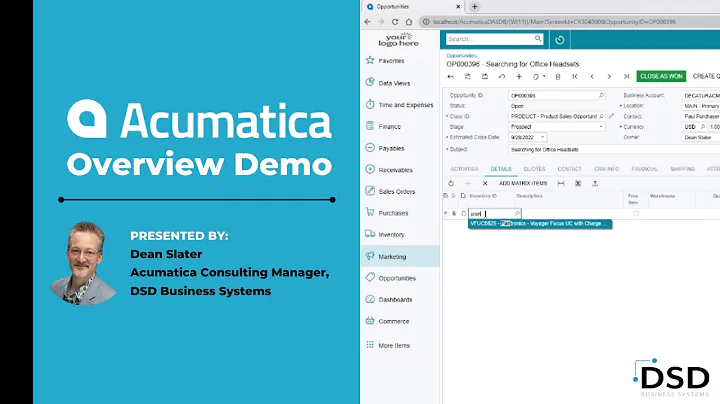Open the Class ID lookup magnifier

click(601, 116)
